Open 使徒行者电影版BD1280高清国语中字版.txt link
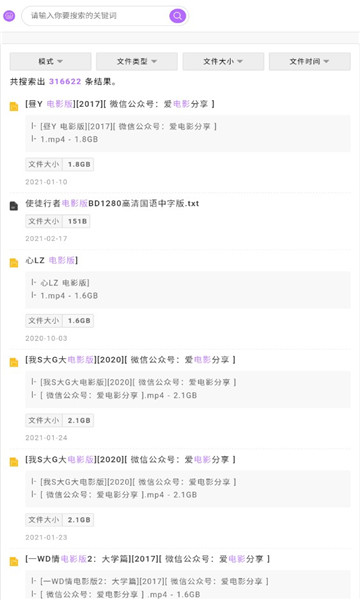This screenshot has width=360, height=600. (112, 203)
